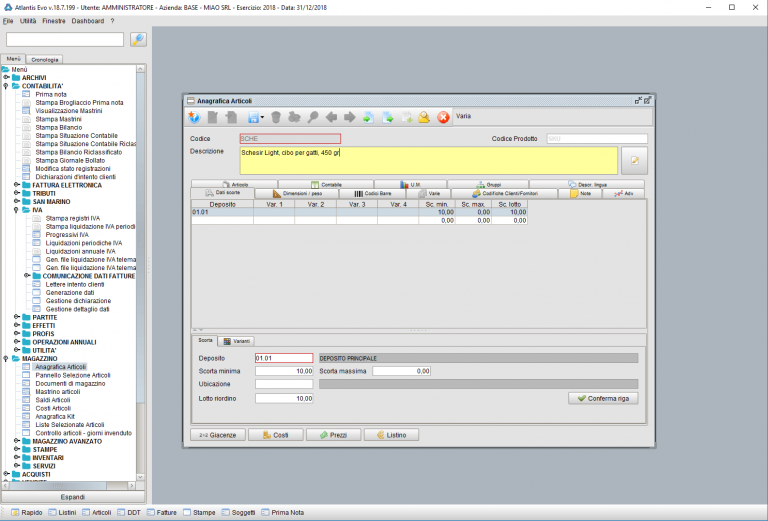Select Pannello Selezione Articoli tree item
The image size is (768, 521).
coord(72,375)
